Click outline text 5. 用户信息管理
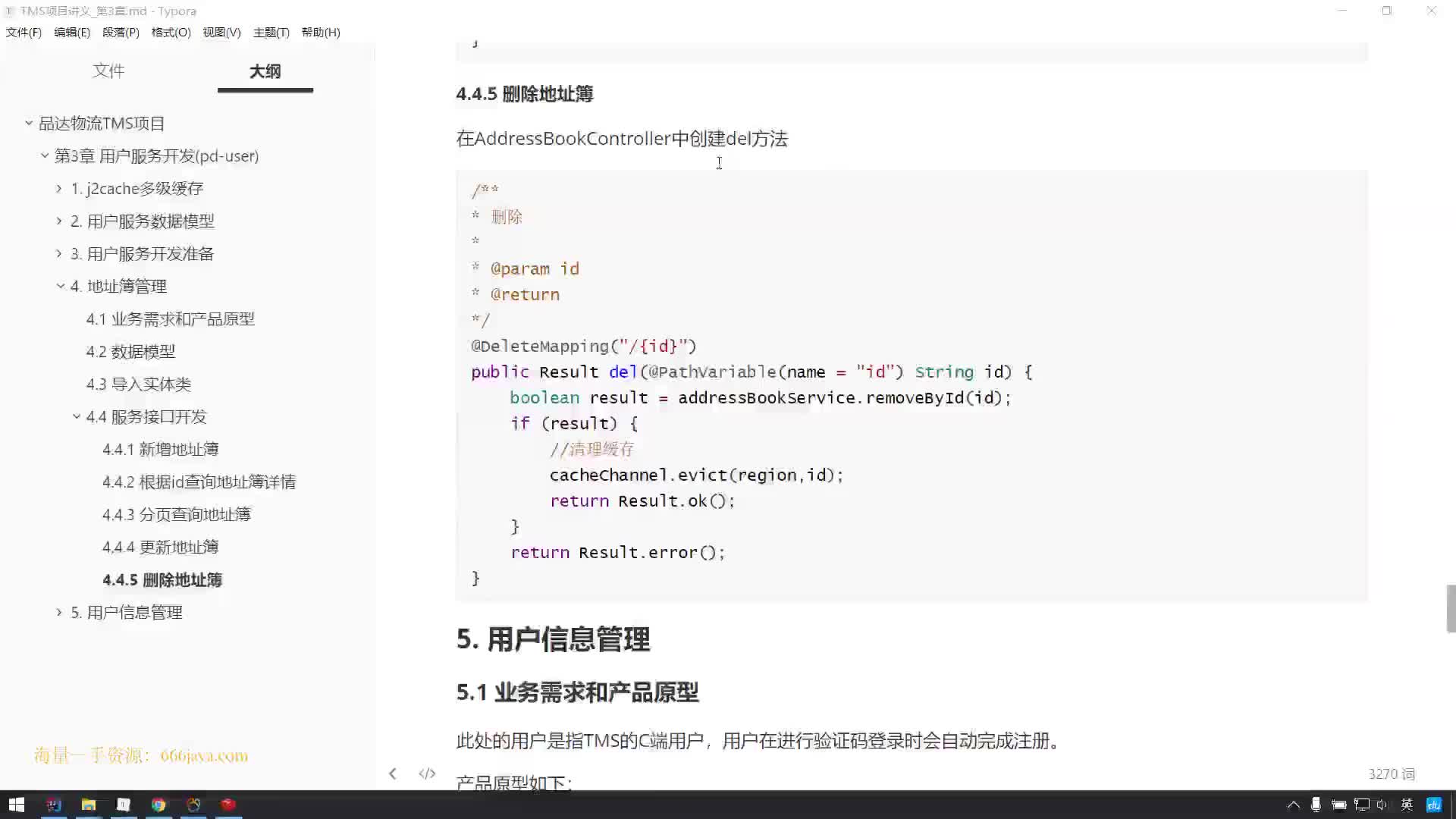Viewport: 1456px width, 819px height. tap(127, 613)
